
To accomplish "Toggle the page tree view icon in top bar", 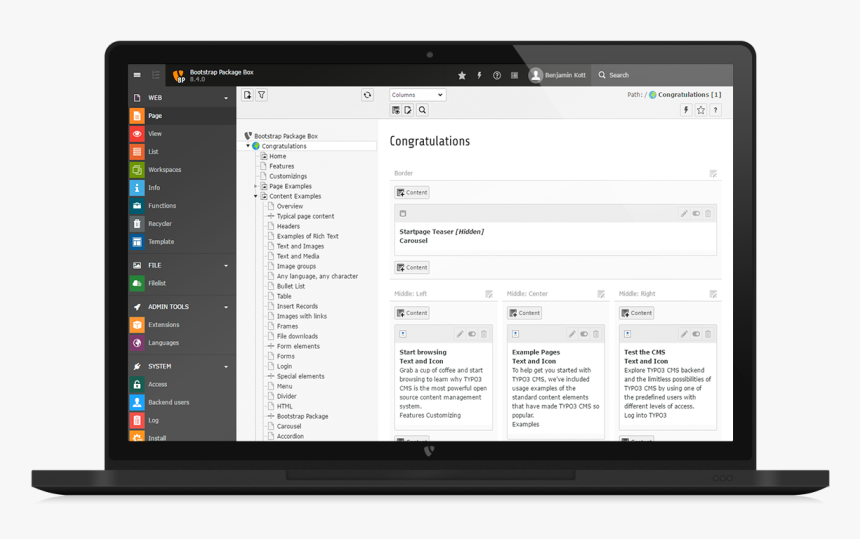I will (156, 75).
